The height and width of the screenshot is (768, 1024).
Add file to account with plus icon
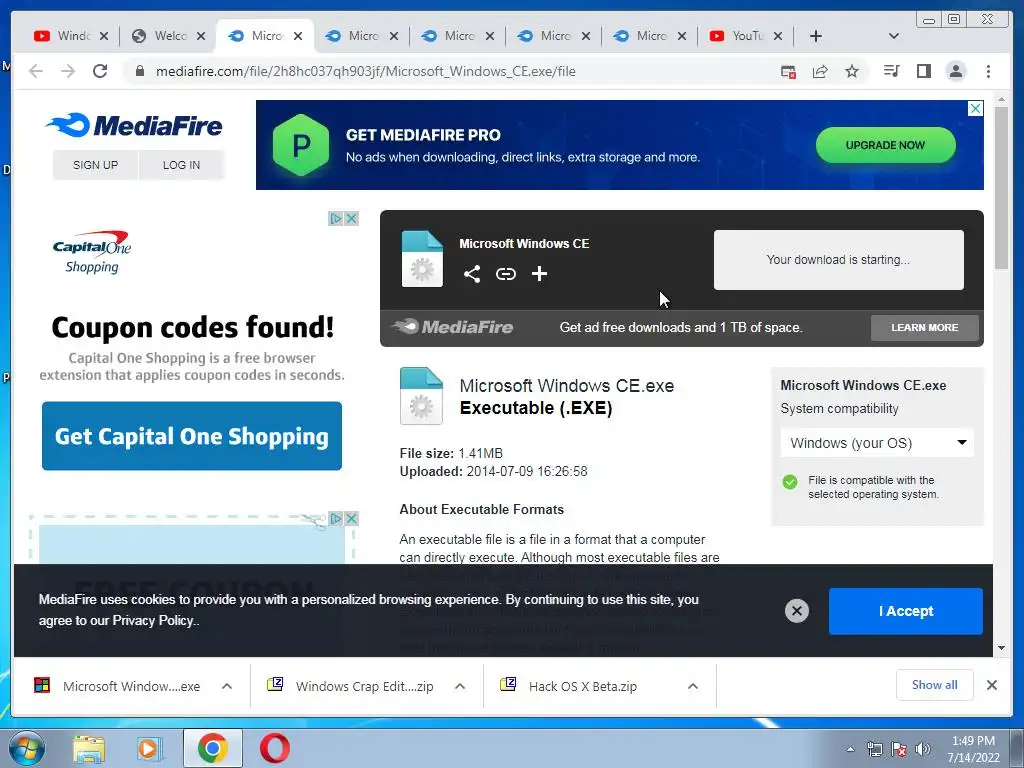pyautogui.click(x=539, y=274)
